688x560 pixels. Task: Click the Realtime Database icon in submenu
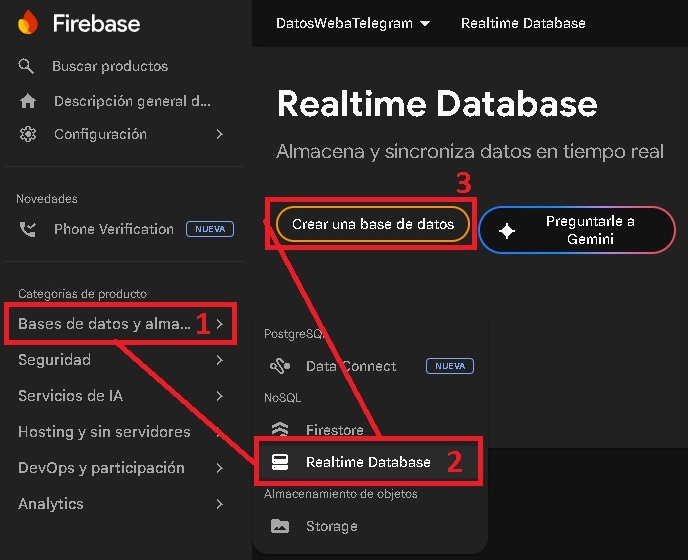tap(280, 462)
